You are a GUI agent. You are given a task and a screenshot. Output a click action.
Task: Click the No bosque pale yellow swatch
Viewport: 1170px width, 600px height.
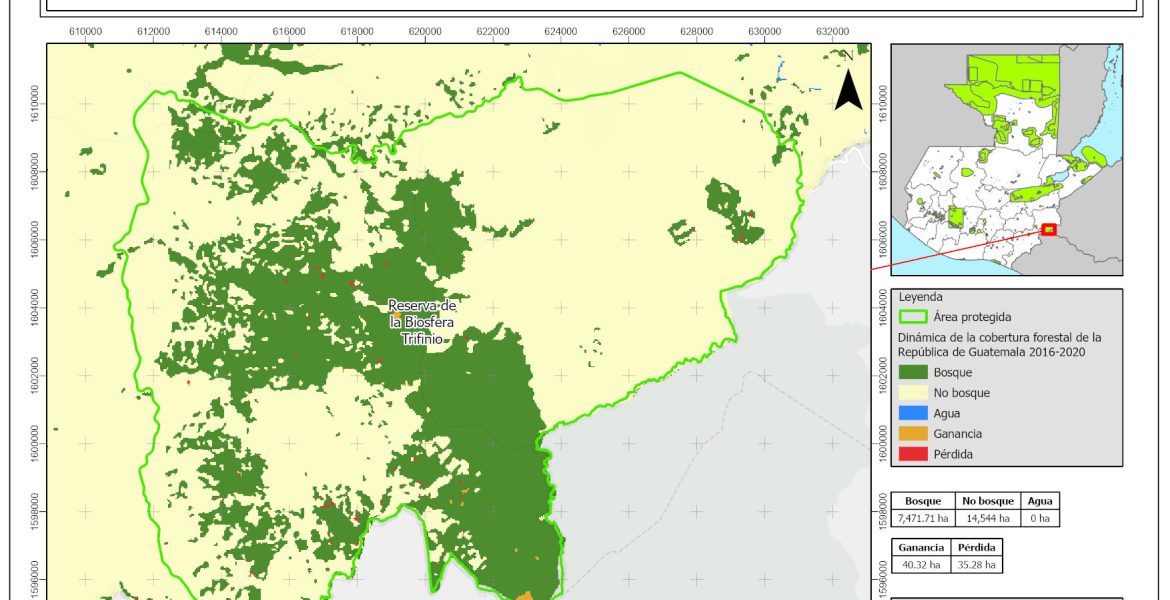(x=913, y=393)
